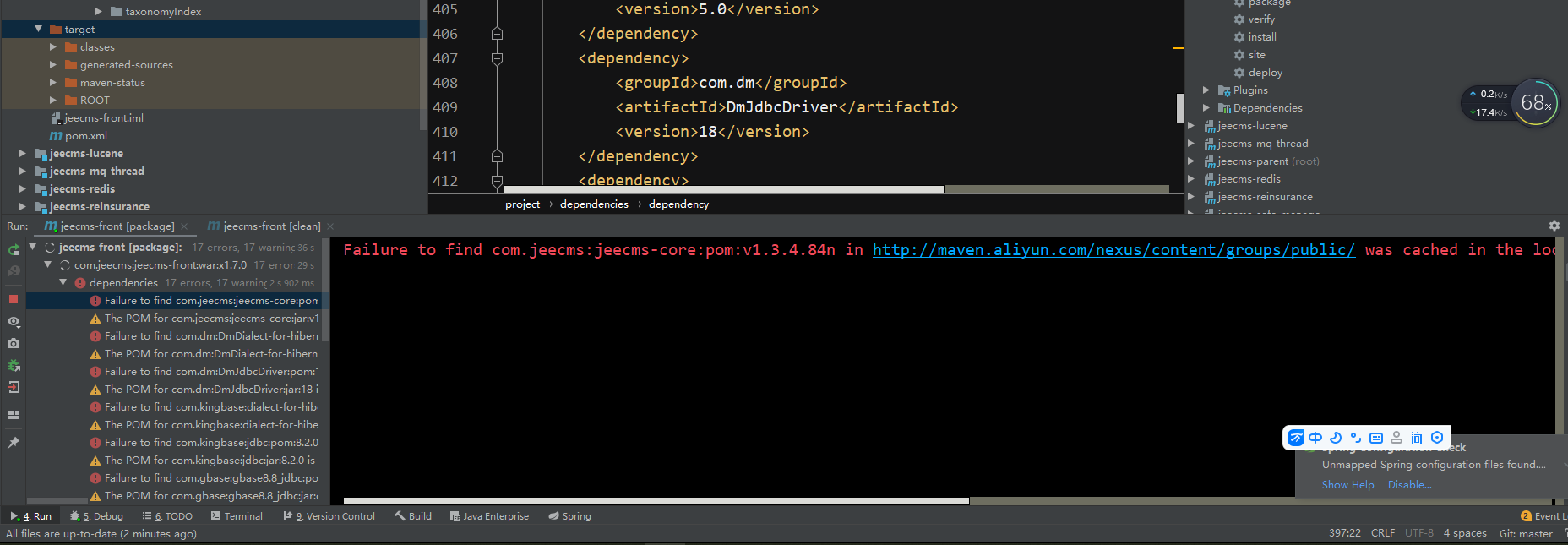1568x545 pixels.
Task: Change file encoding UTF-8 in status bar
Action: coord(1419,532)
